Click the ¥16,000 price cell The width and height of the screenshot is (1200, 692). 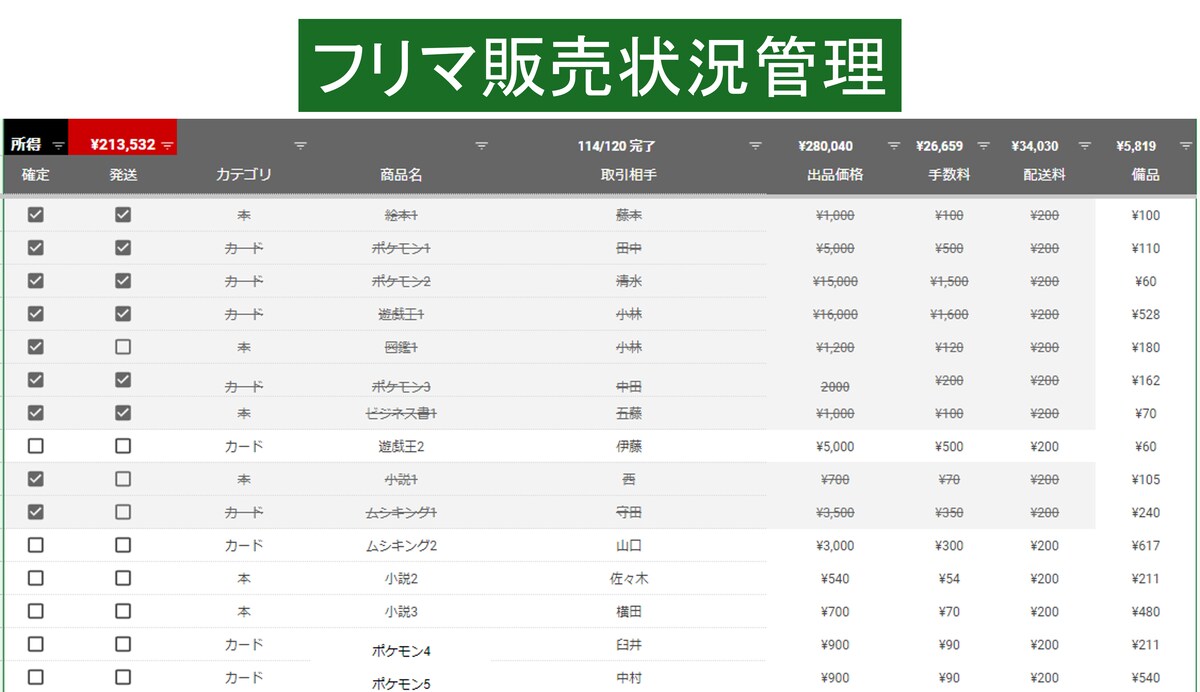click(836, 314)
